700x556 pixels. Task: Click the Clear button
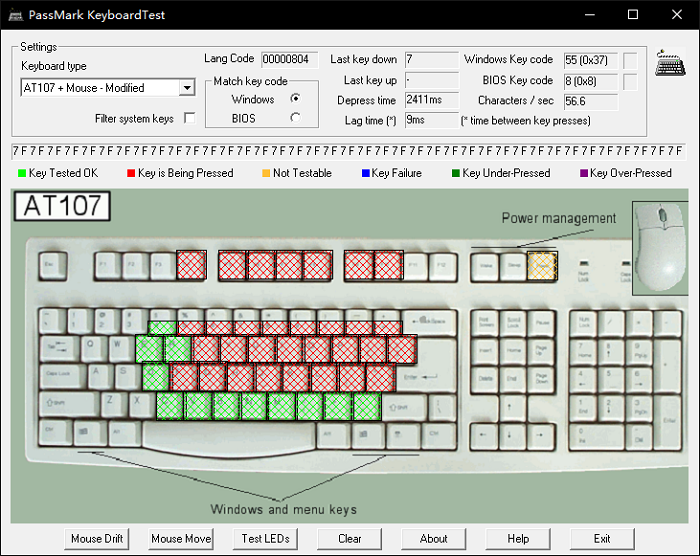[350, 539]
